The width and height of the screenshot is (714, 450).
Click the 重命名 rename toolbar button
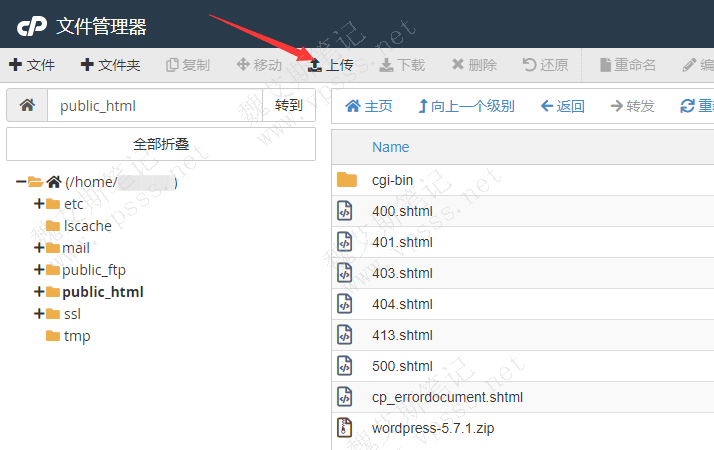tap(628, 65)
